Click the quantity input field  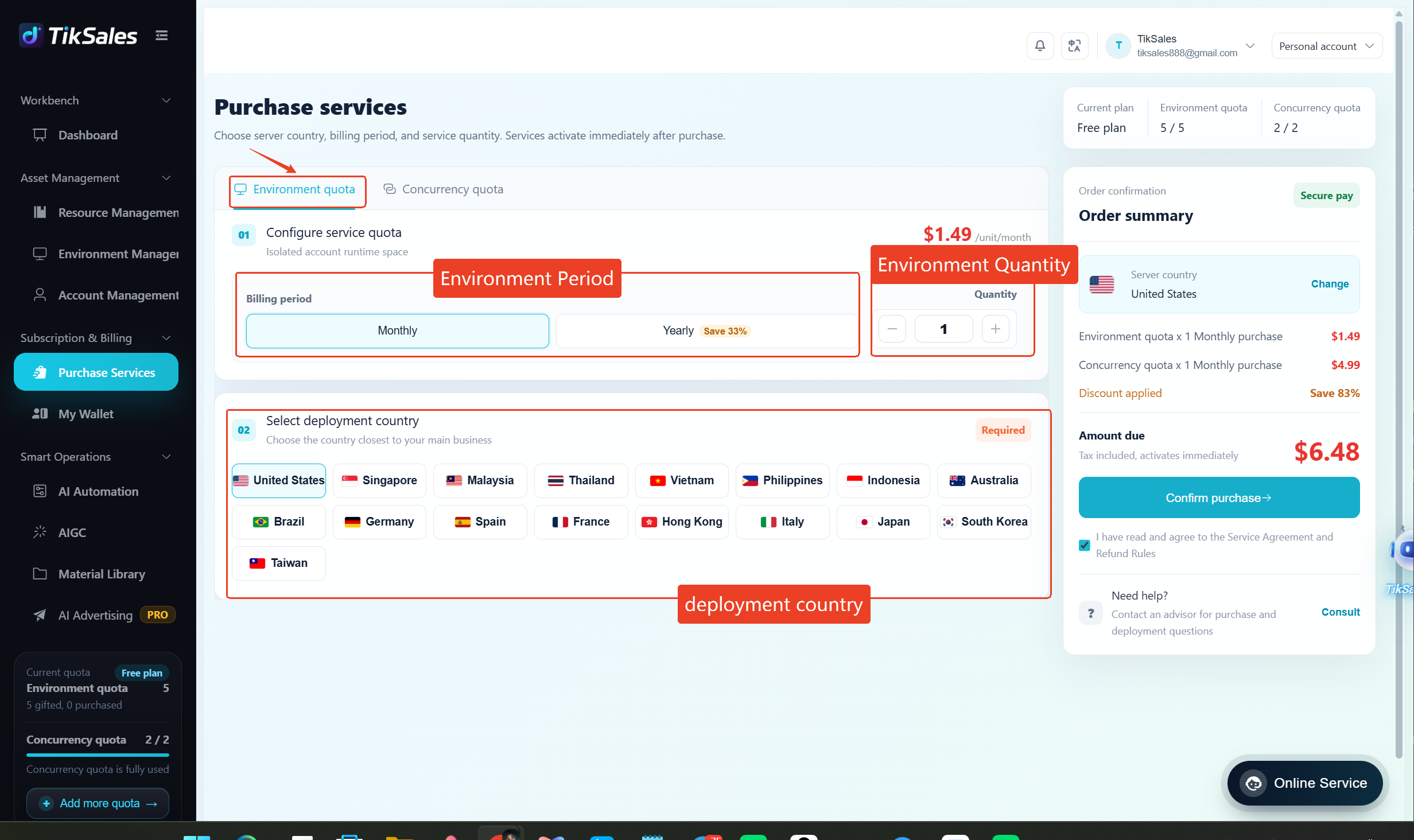943,329
